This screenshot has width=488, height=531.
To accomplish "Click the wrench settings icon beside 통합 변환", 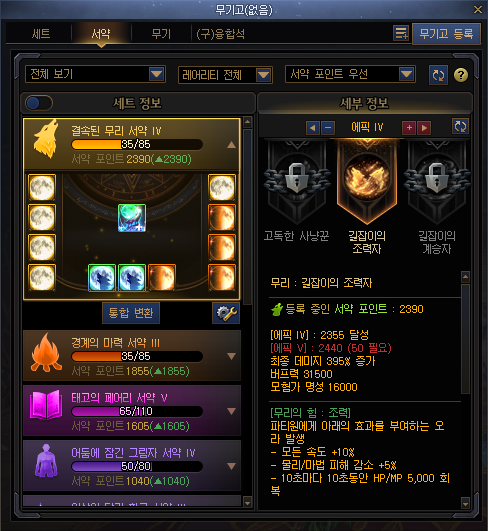I will pyautogui.click(x=226, y=313).
